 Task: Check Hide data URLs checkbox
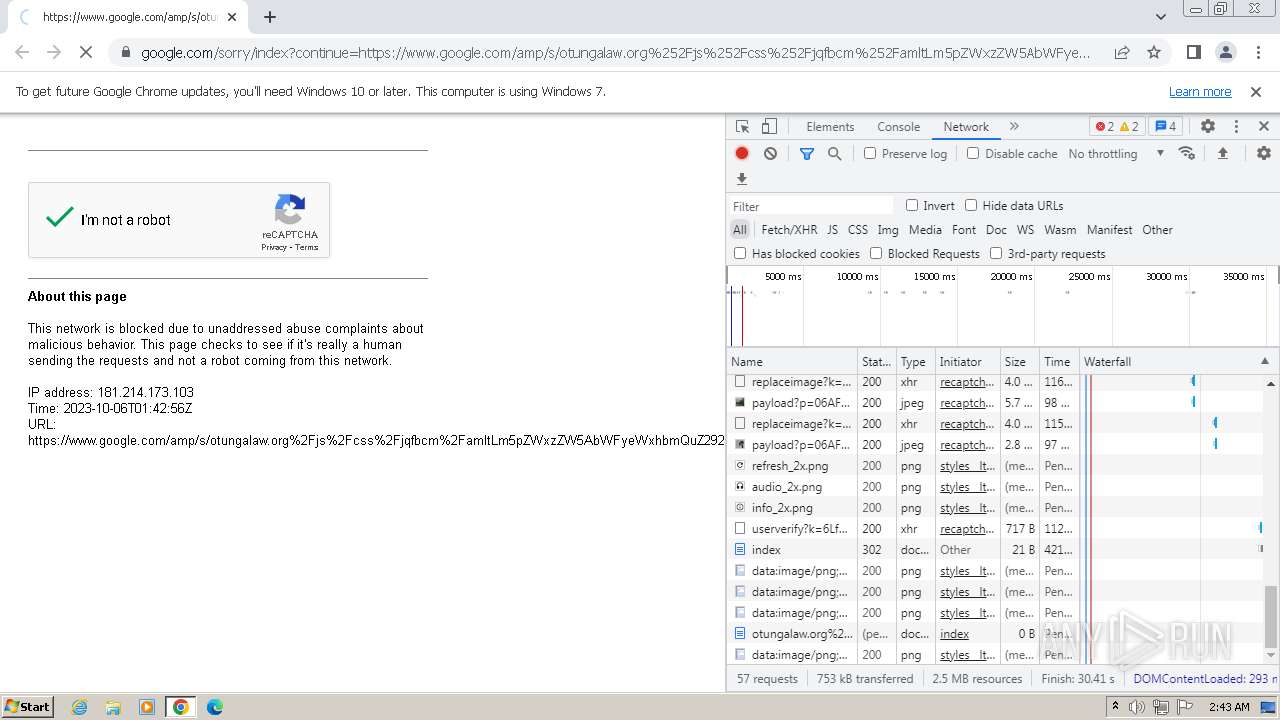pos(971,205)
